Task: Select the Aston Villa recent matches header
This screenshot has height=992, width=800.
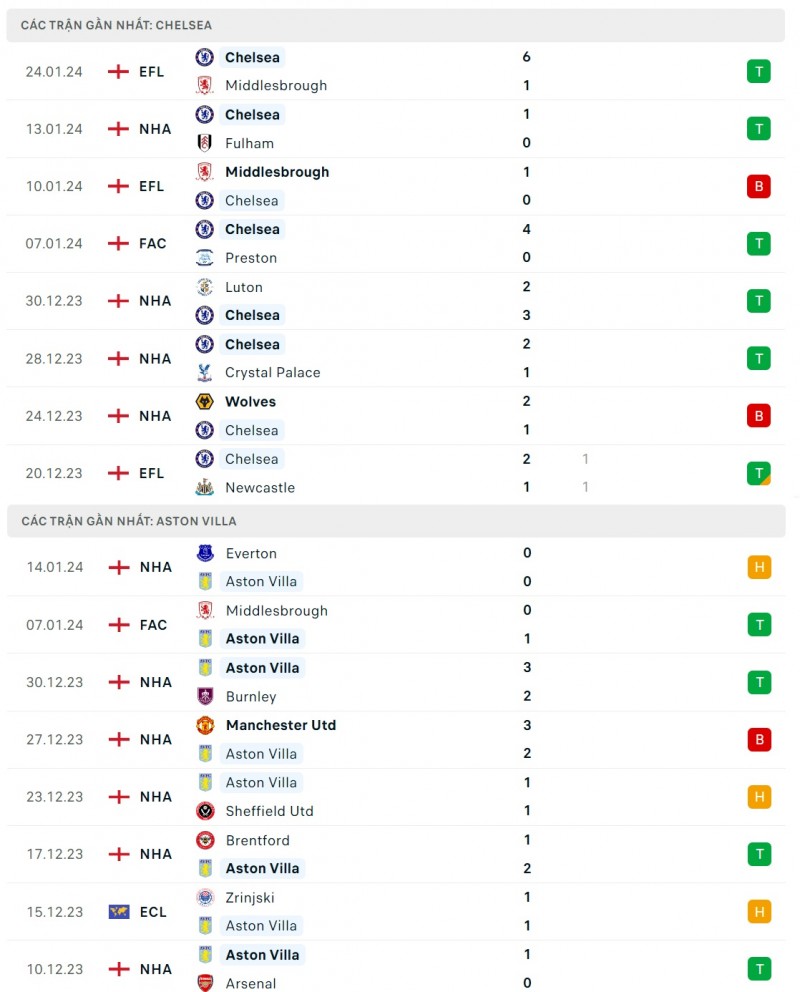Action: point(129,521)
